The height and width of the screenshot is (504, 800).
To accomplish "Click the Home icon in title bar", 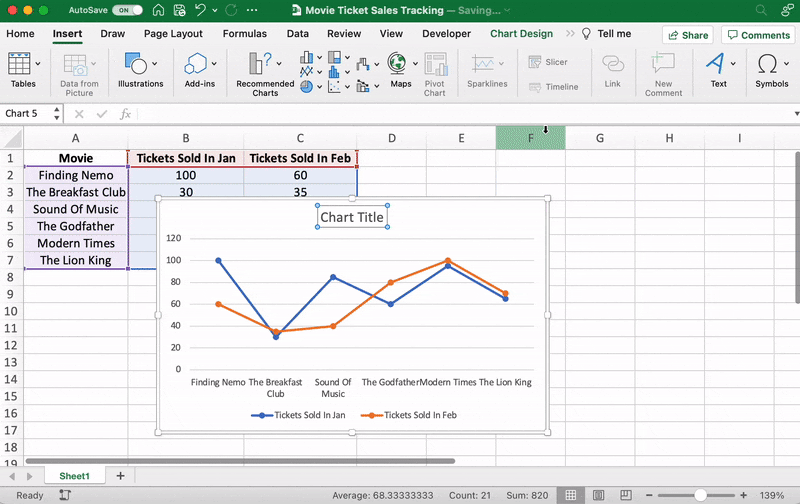I will point(160,10).
